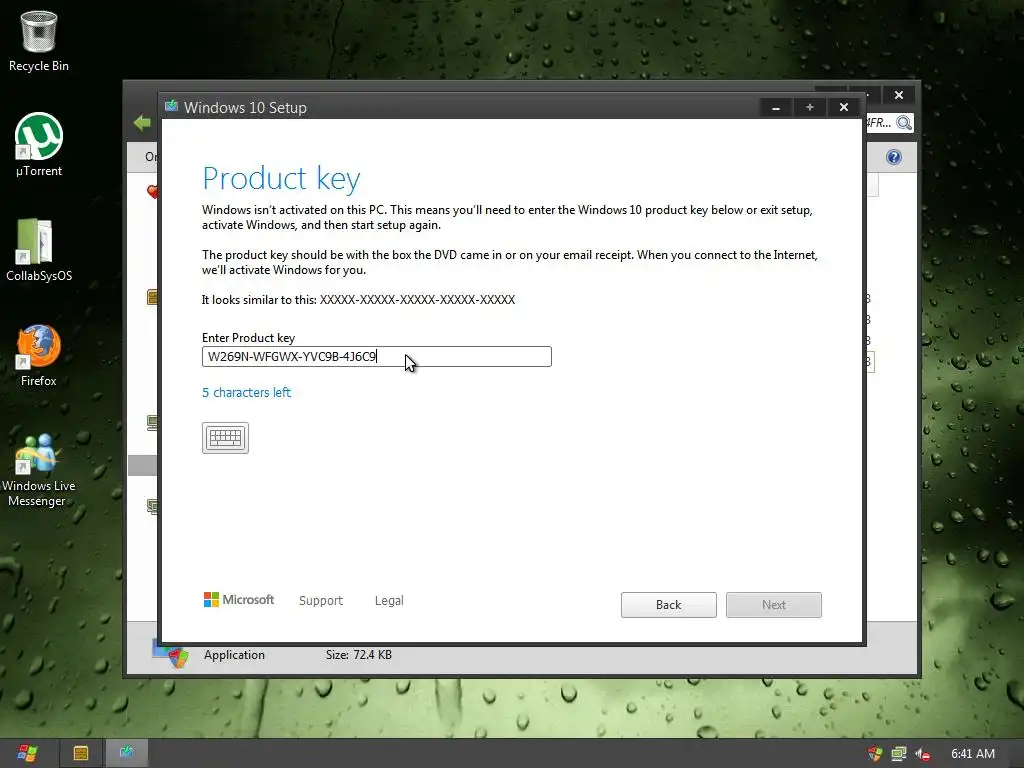Image resolution: width=1024 pixels, height=768 pixels.
Task: Click the grayed-out Next button
Action: click(774, 605)
